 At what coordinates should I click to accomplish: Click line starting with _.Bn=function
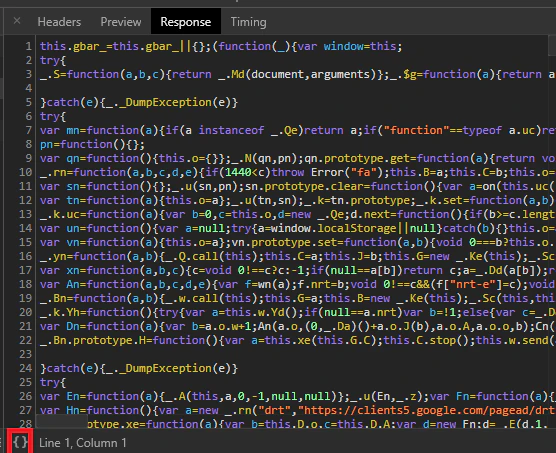[x=298, y=298]
